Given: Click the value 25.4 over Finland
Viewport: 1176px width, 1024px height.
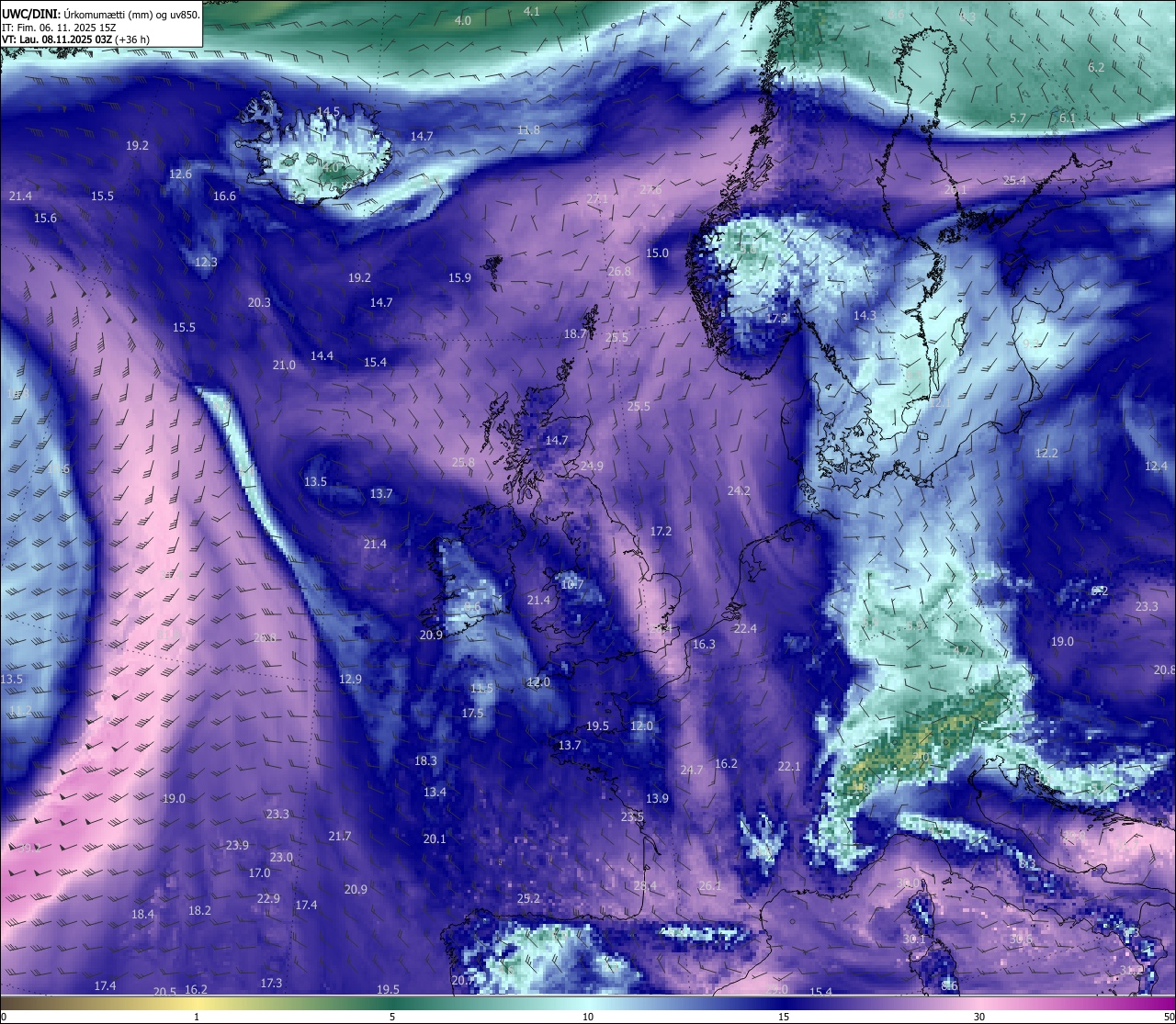Looking at the screenshot, I should (x=1014, y=180).
